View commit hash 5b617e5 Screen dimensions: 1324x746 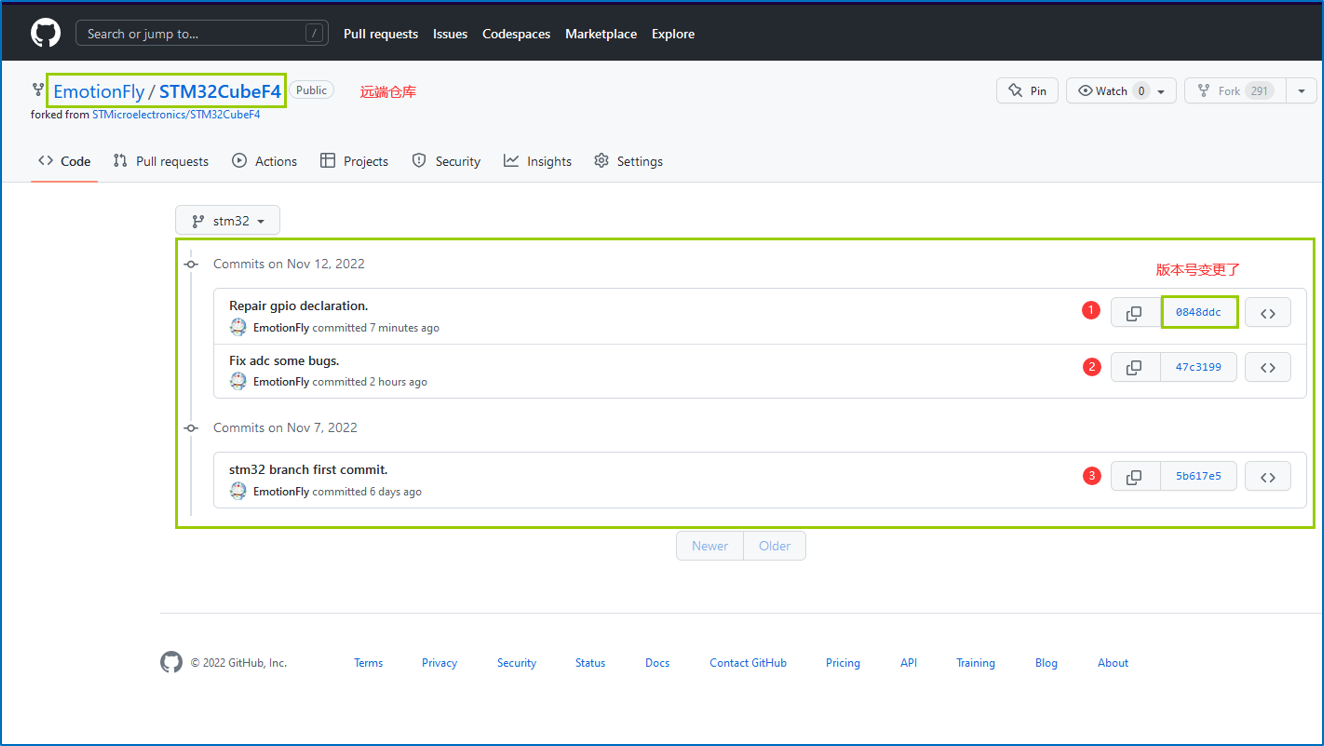(x=1198, y=477)
